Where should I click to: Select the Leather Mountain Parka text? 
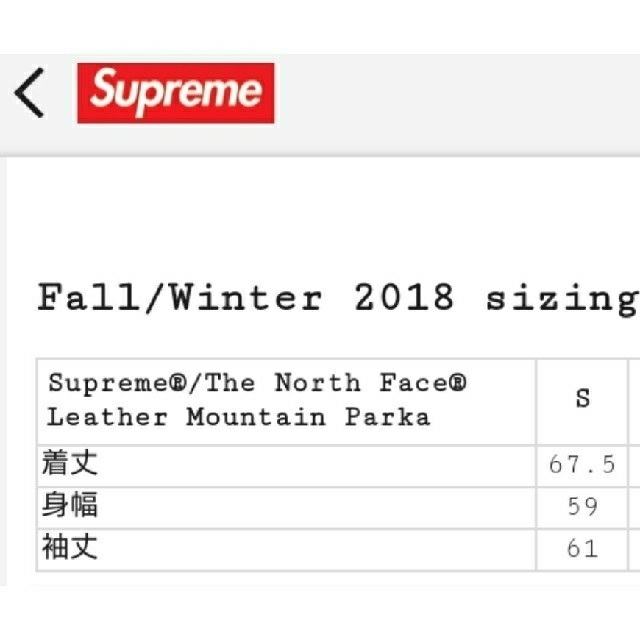click(x=239, y=418)
